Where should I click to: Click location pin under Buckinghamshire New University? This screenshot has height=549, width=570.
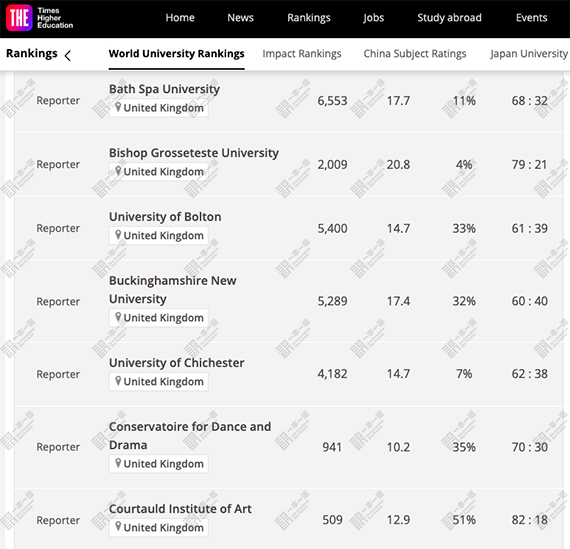pyautogui.click(x=118, y=317)
